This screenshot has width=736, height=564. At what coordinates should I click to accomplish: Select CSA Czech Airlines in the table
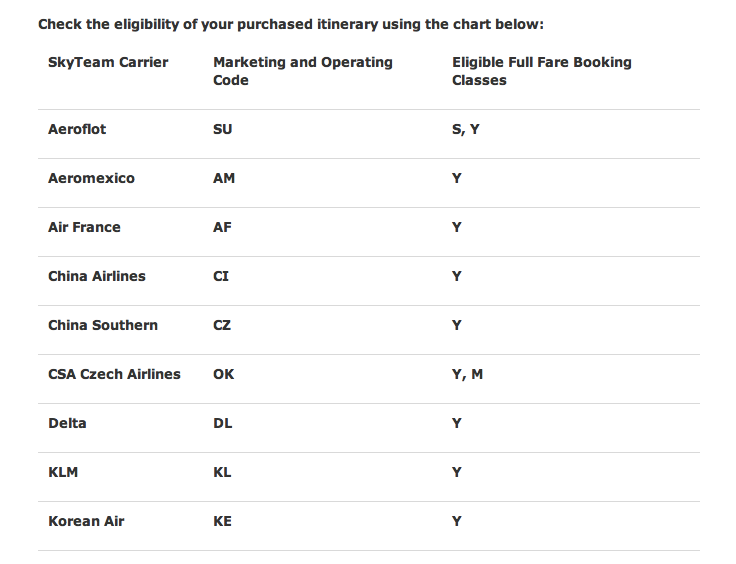point(114,374)
